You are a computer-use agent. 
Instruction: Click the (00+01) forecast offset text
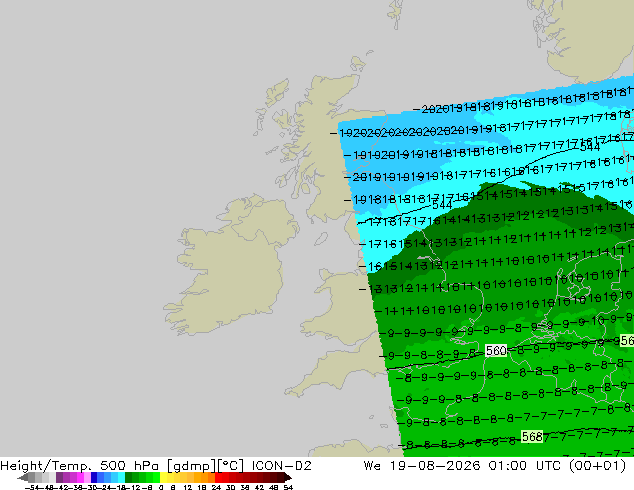click(x=598, y=466)
